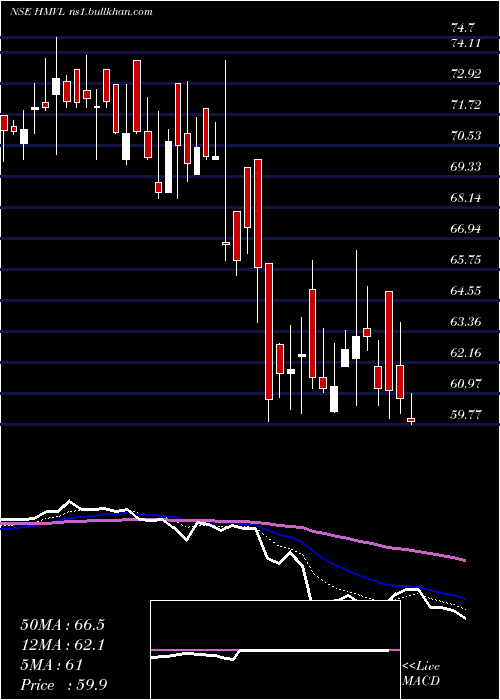Click the 69.33 price axis label
Image resolution: width=500 pixels, height=700 pixels.
point(466,167)
